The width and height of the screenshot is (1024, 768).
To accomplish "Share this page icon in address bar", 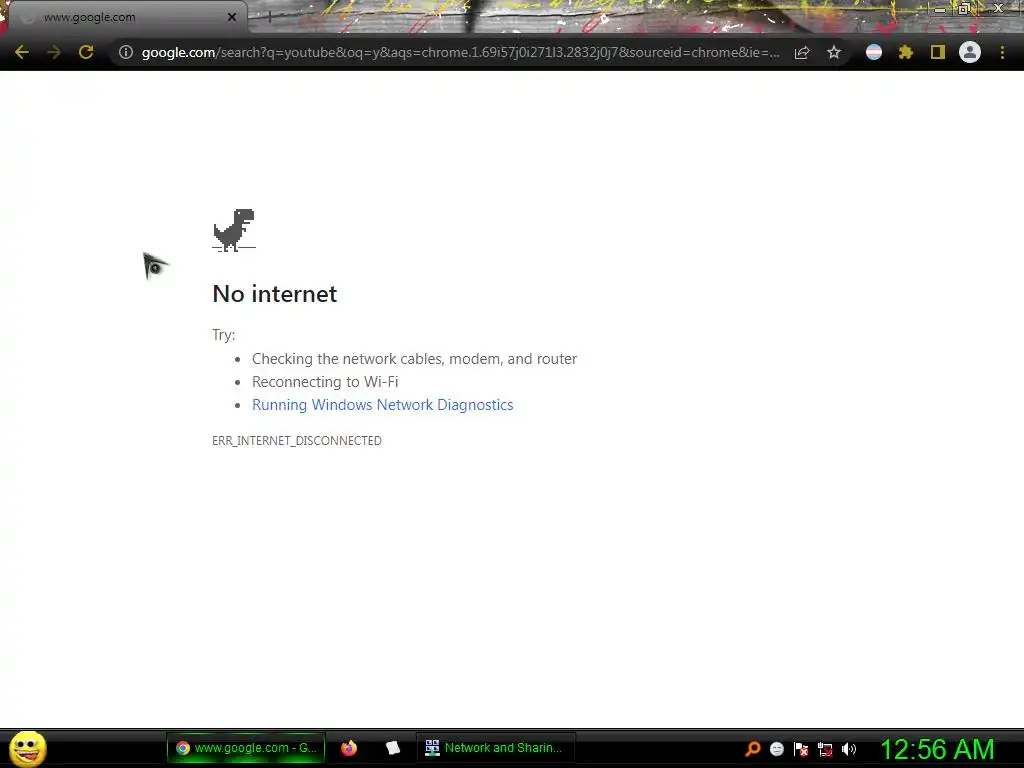I will (802, 52).
